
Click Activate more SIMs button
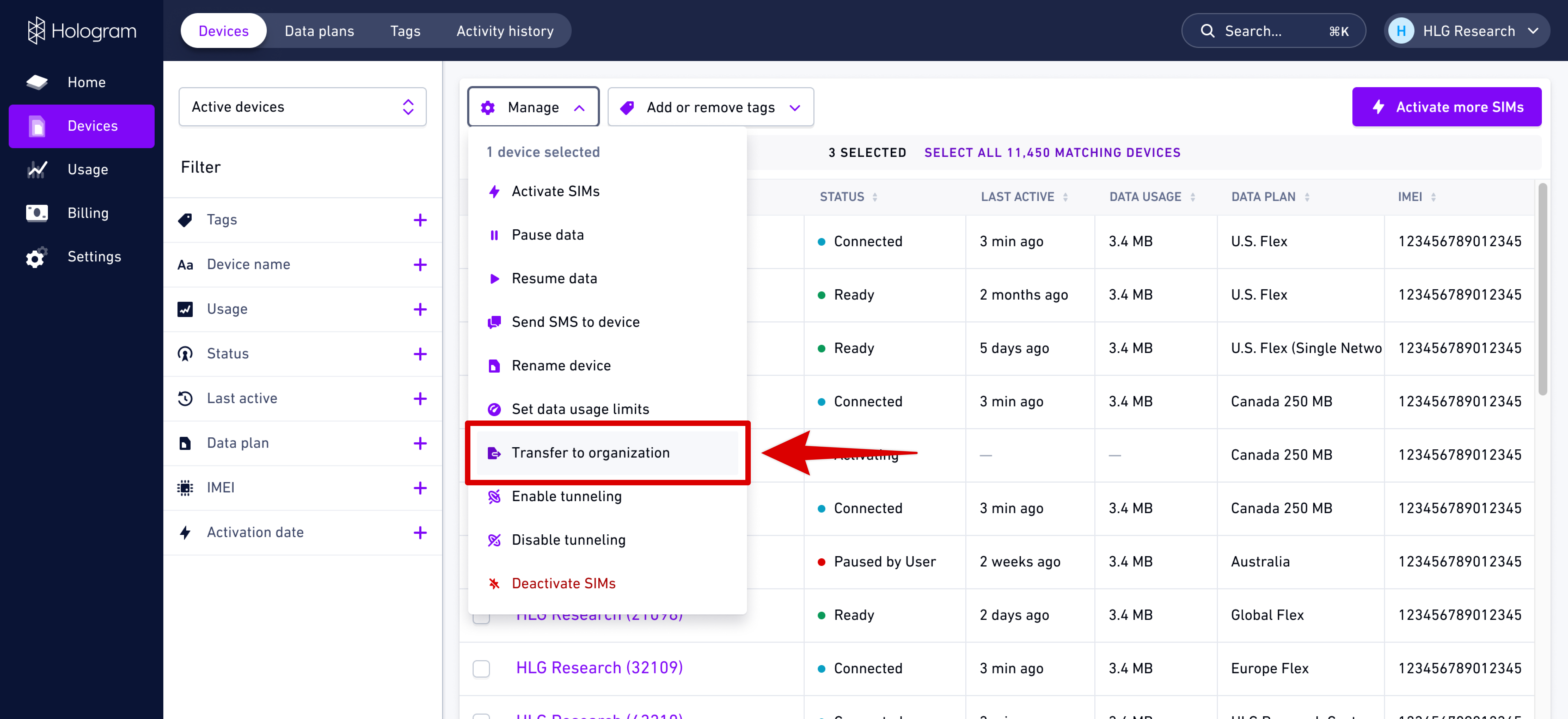1446,107
